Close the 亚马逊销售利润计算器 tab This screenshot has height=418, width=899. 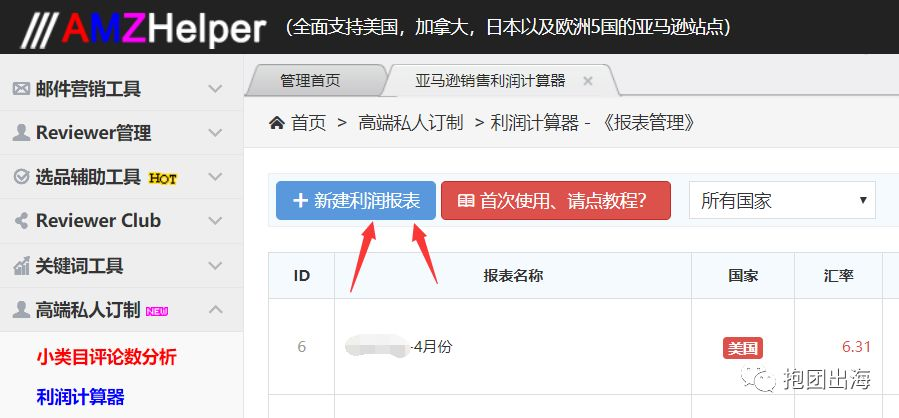tap(587, 81)
